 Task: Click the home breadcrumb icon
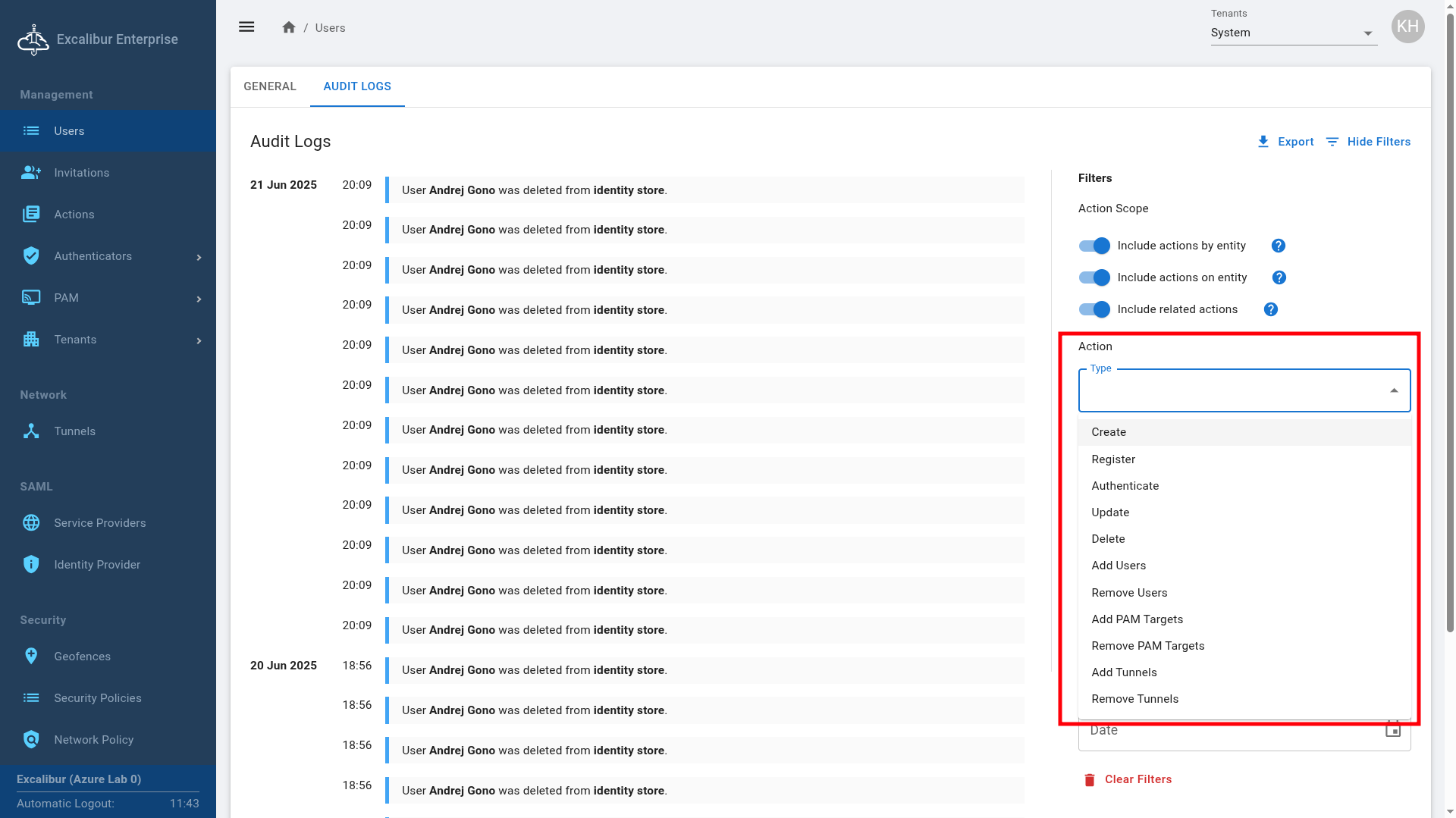click(288, 27)
